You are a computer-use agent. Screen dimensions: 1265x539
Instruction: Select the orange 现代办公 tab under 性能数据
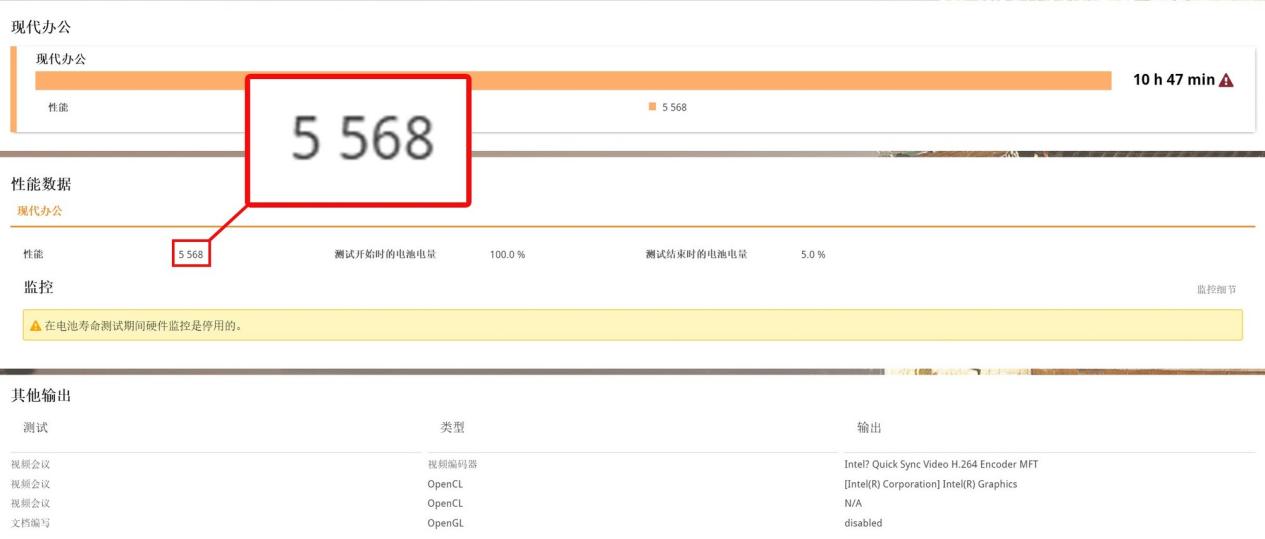[40, 211]
